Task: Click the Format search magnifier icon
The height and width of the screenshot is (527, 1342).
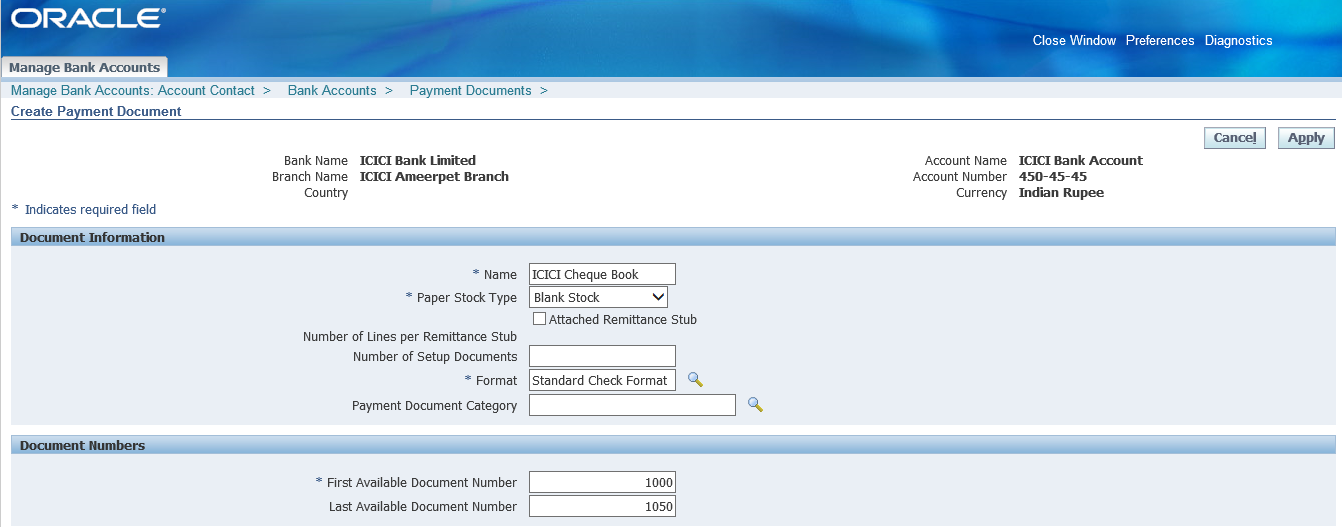Action: point(695,380)
